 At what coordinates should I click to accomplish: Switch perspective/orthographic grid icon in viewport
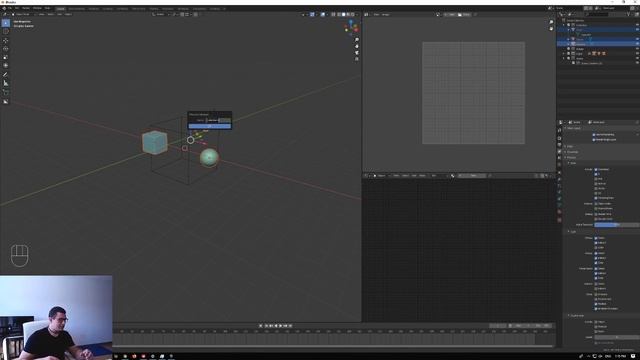tap(357, 59)
